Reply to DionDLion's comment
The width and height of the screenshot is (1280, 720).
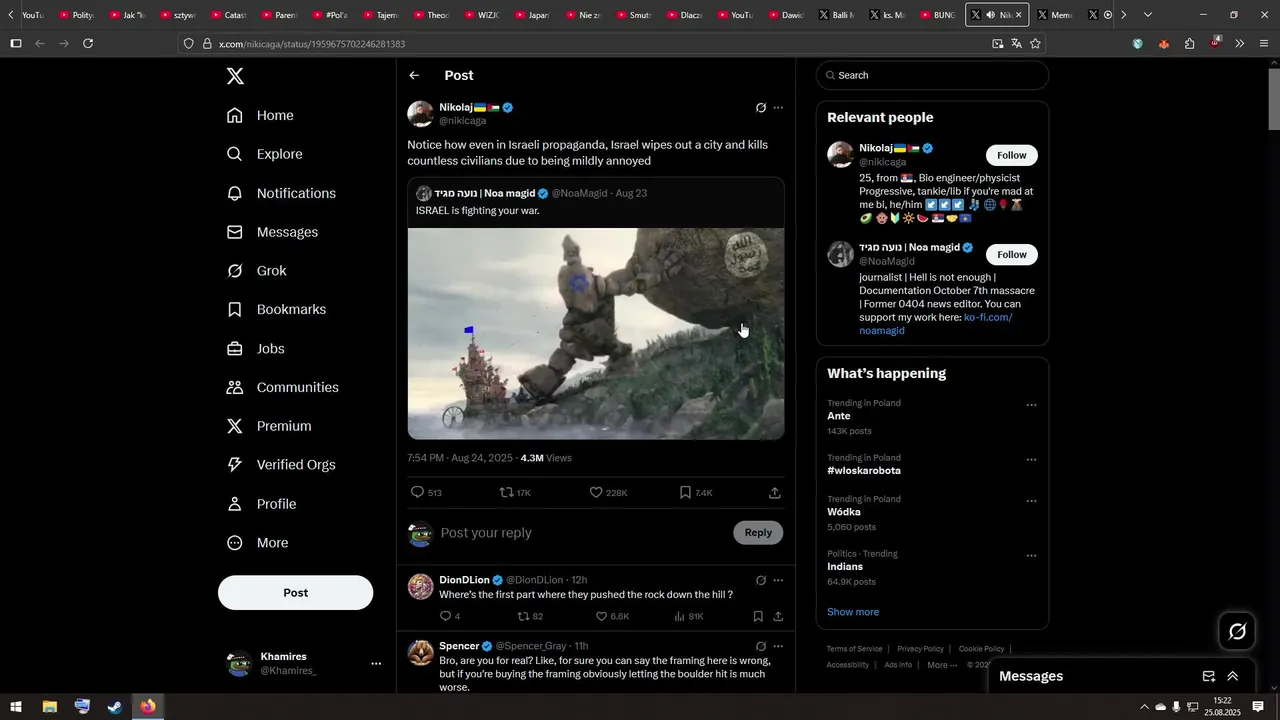[x=449, y=617]
